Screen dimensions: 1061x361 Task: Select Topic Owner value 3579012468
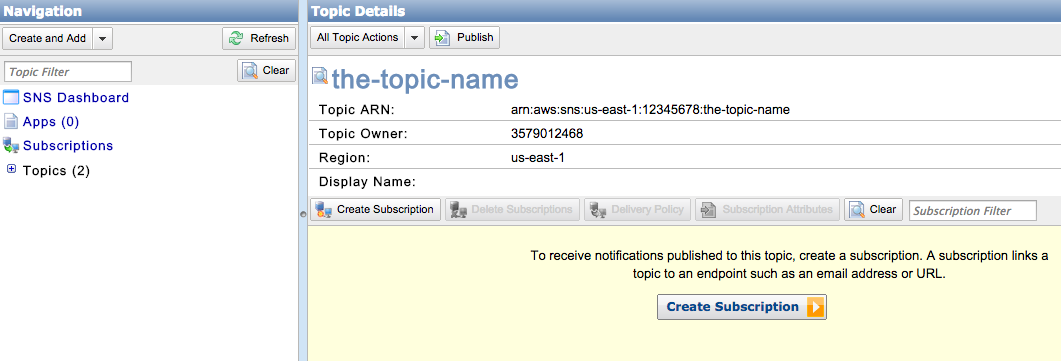pos(547,134)
